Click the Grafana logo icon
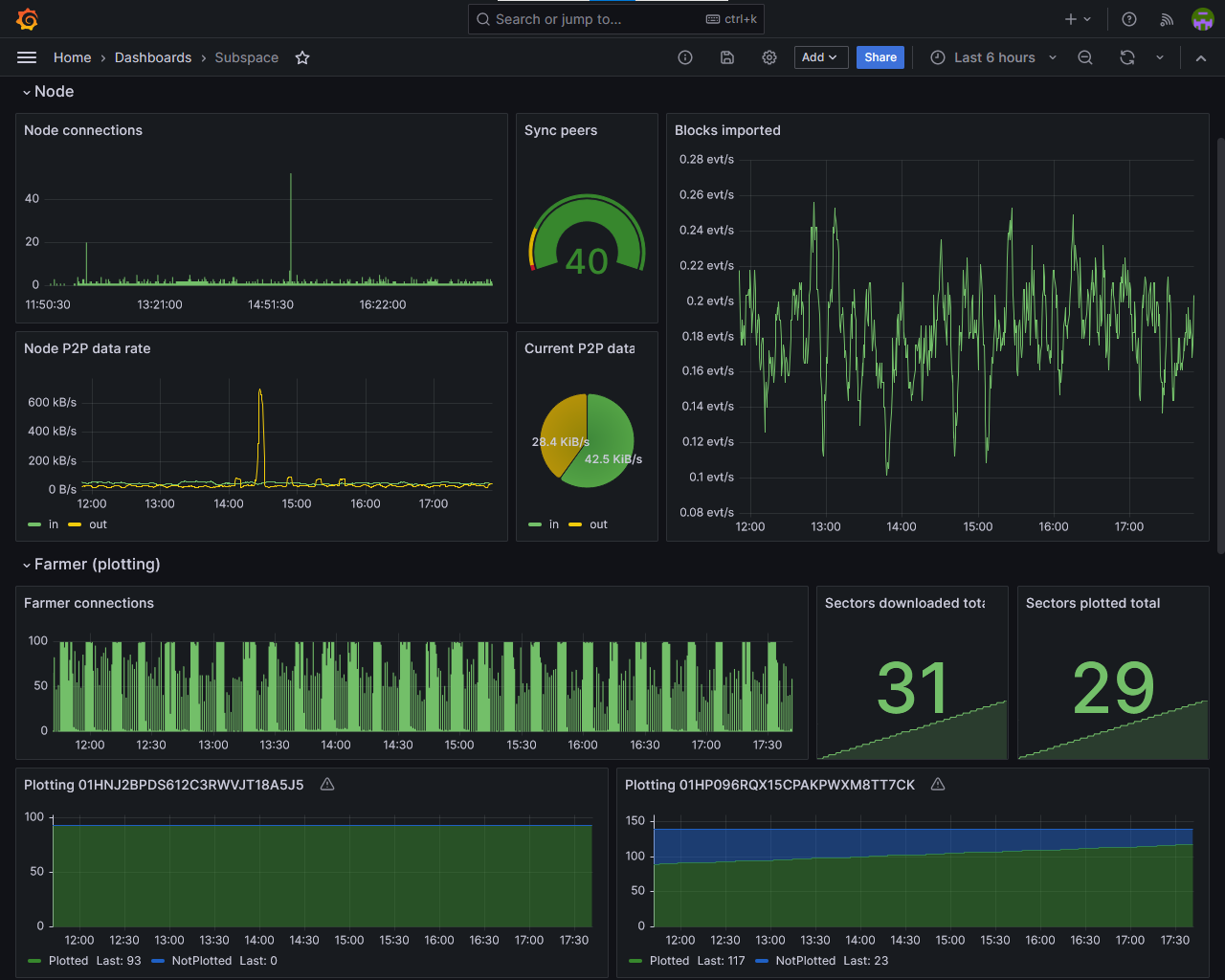Viewport: 1225px width, 980px height. [27, 19]
